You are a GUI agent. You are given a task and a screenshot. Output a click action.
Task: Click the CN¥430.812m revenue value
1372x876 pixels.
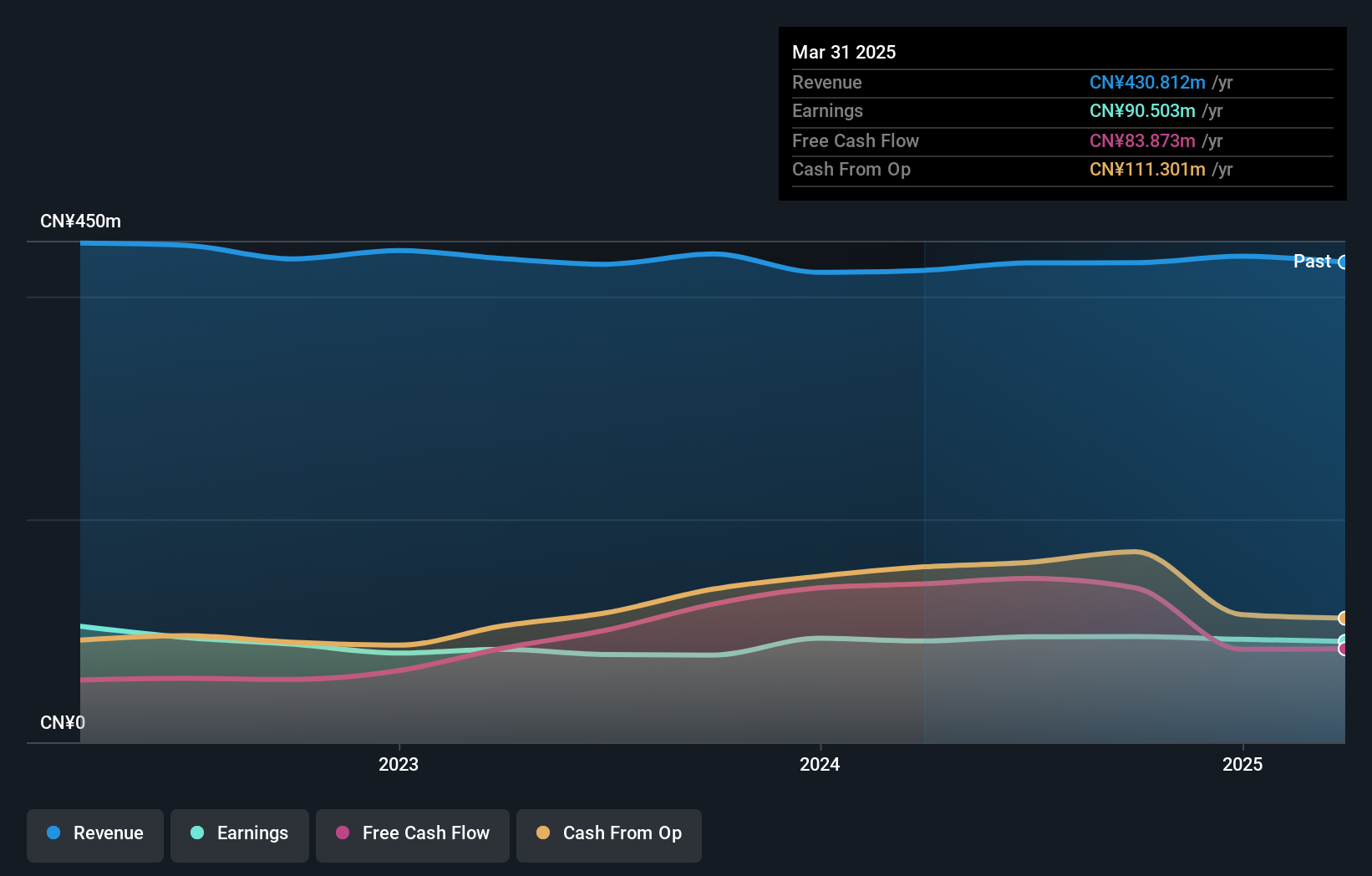[1147, 82]
